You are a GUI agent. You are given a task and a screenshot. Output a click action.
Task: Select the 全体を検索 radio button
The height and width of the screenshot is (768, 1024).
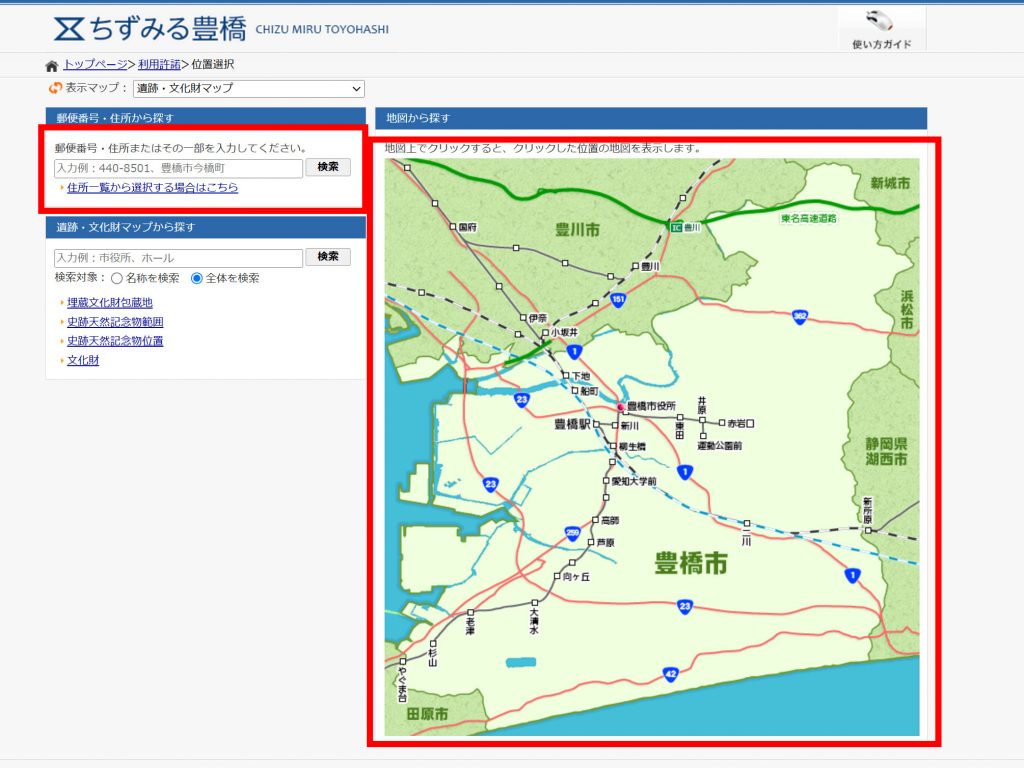click(x=197, y=279)
